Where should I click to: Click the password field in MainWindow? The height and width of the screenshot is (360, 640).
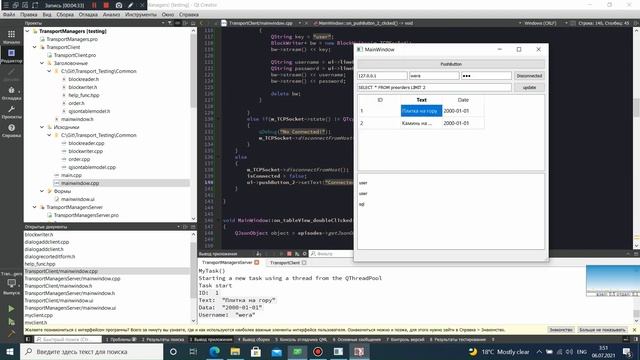pos(486,76)
